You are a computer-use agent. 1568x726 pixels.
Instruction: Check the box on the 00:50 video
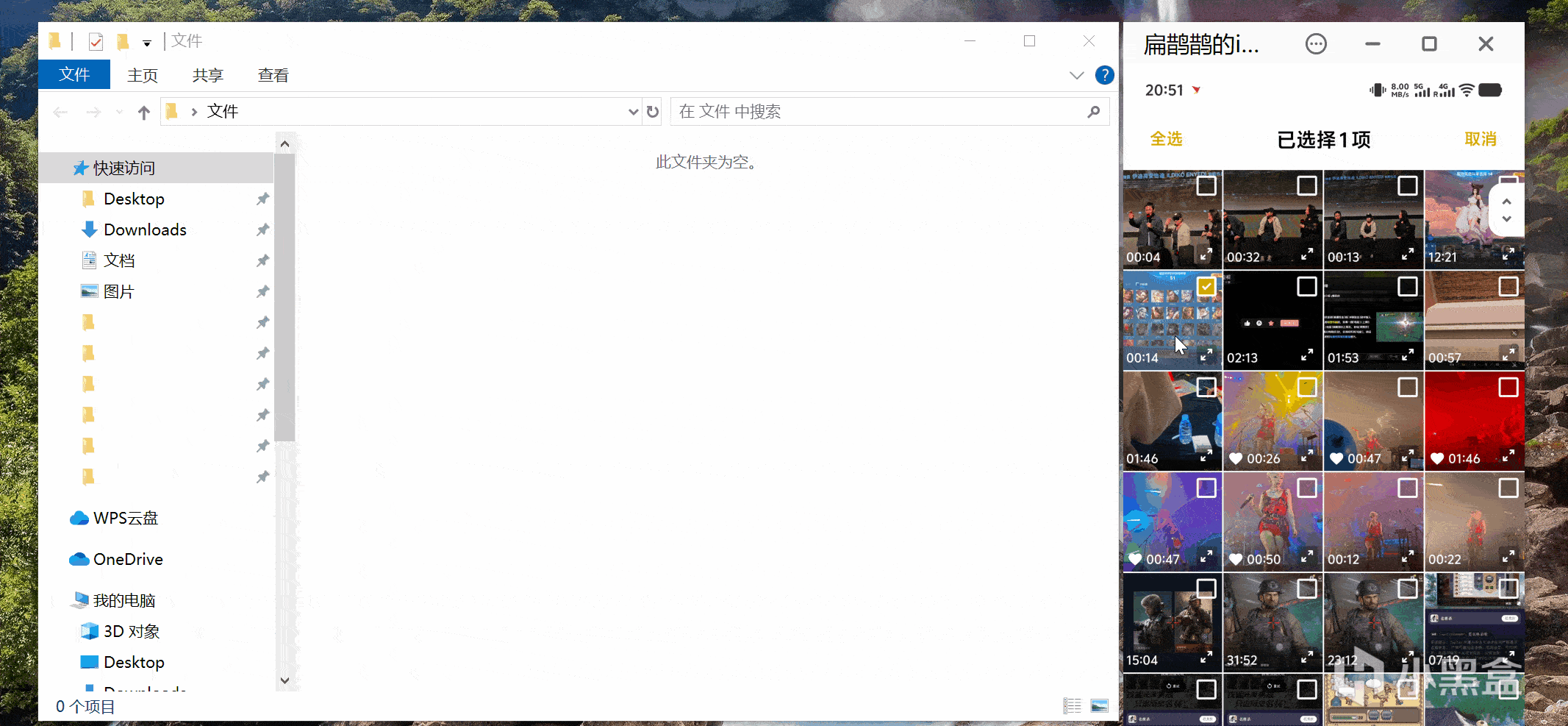[1307, 488]
